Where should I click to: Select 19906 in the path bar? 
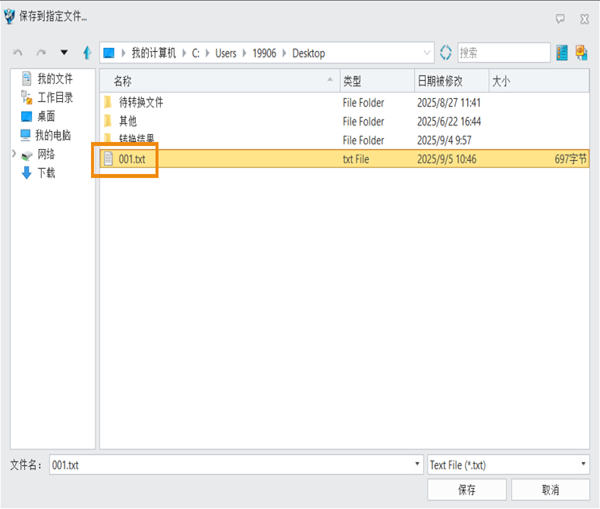click(264, 53)
